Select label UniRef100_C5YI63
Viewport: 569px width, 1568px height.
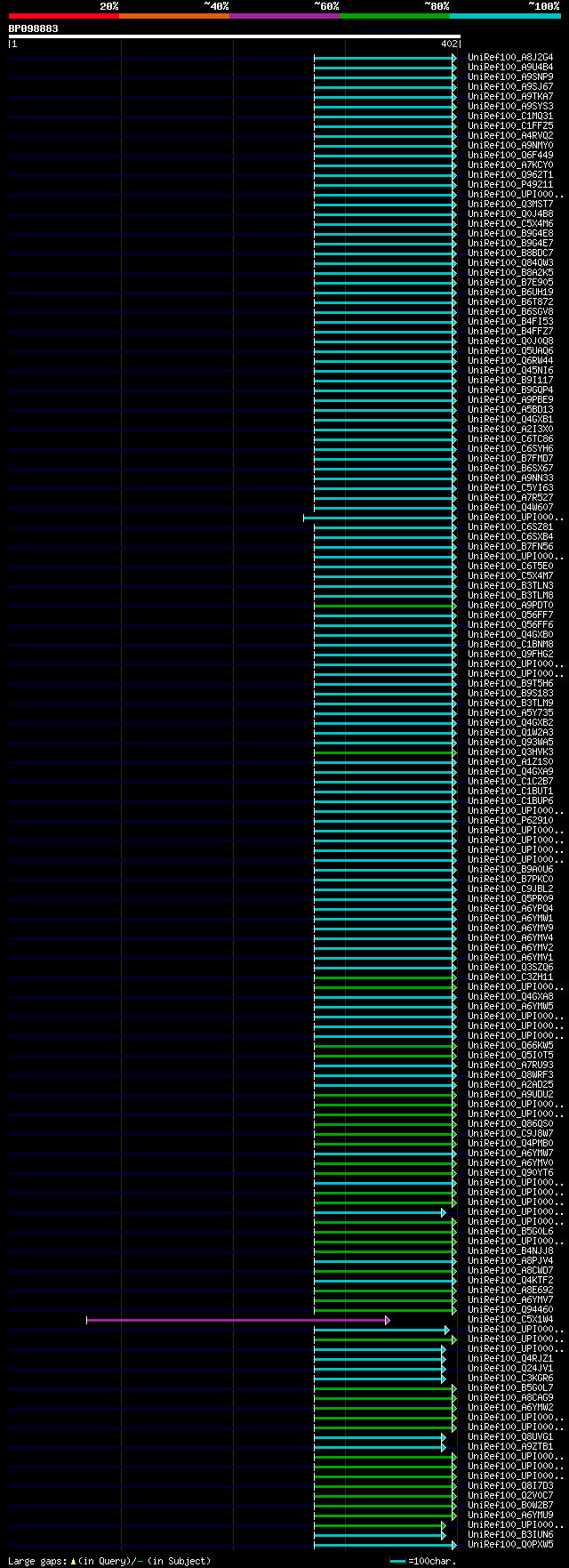pyautogui.click(x=510, y=488)
